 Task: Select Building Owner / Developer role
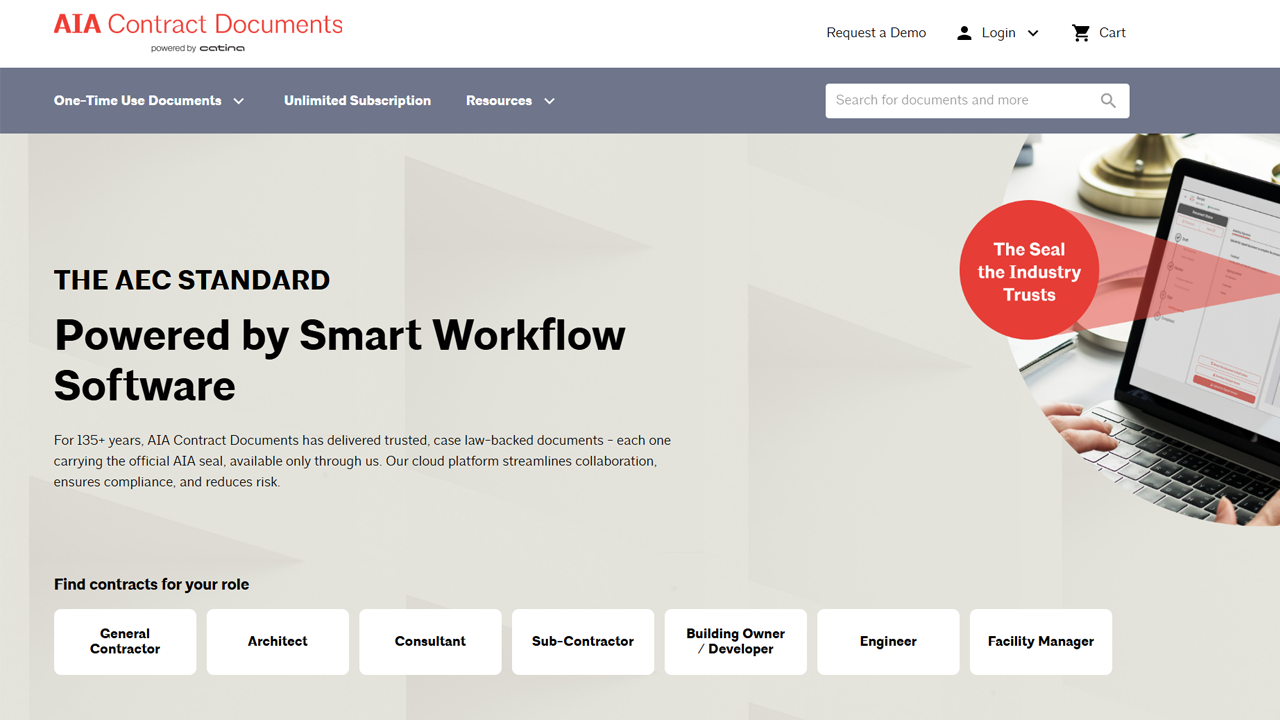735,641
